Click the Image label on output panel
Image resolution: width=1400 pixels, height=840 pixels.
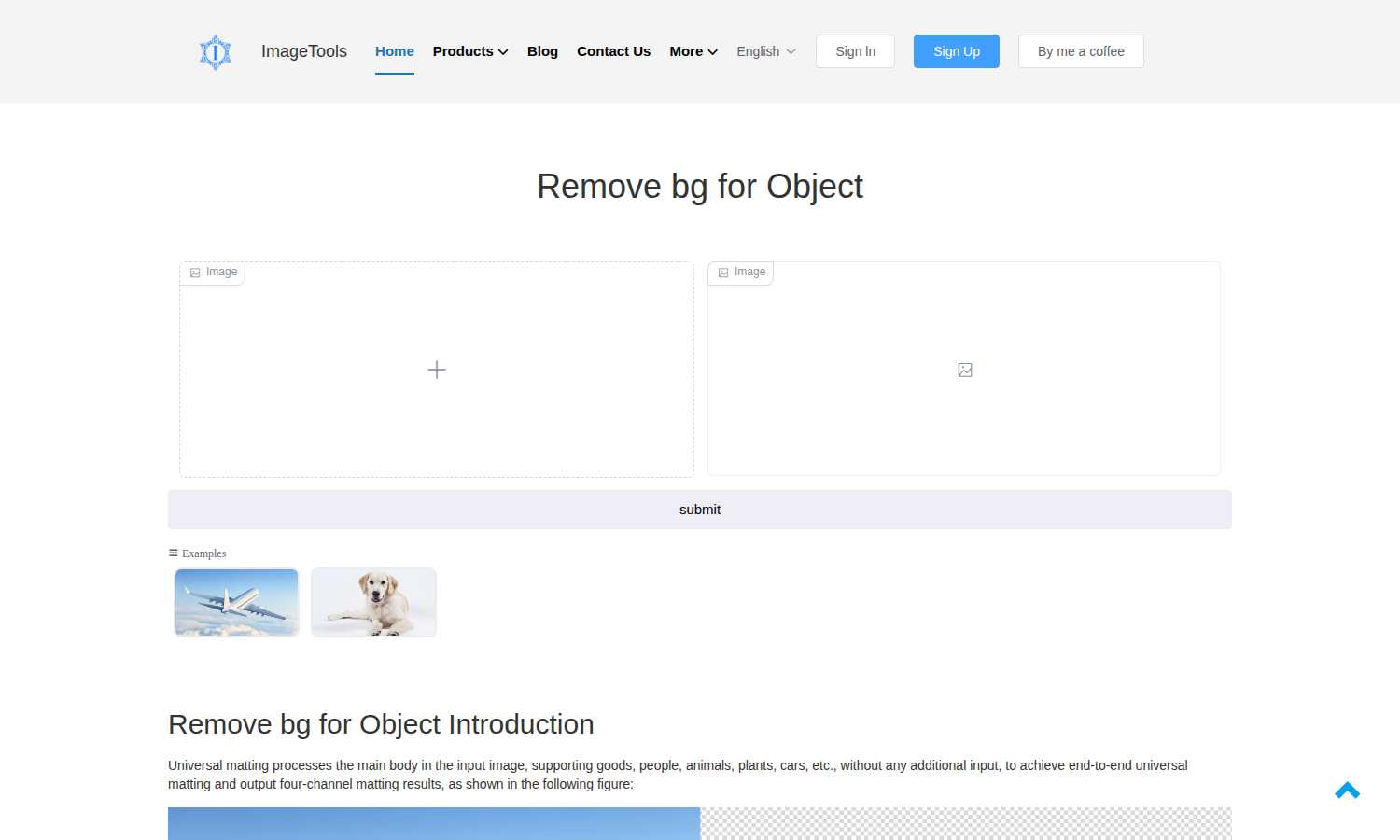click(x=741, y=273)
